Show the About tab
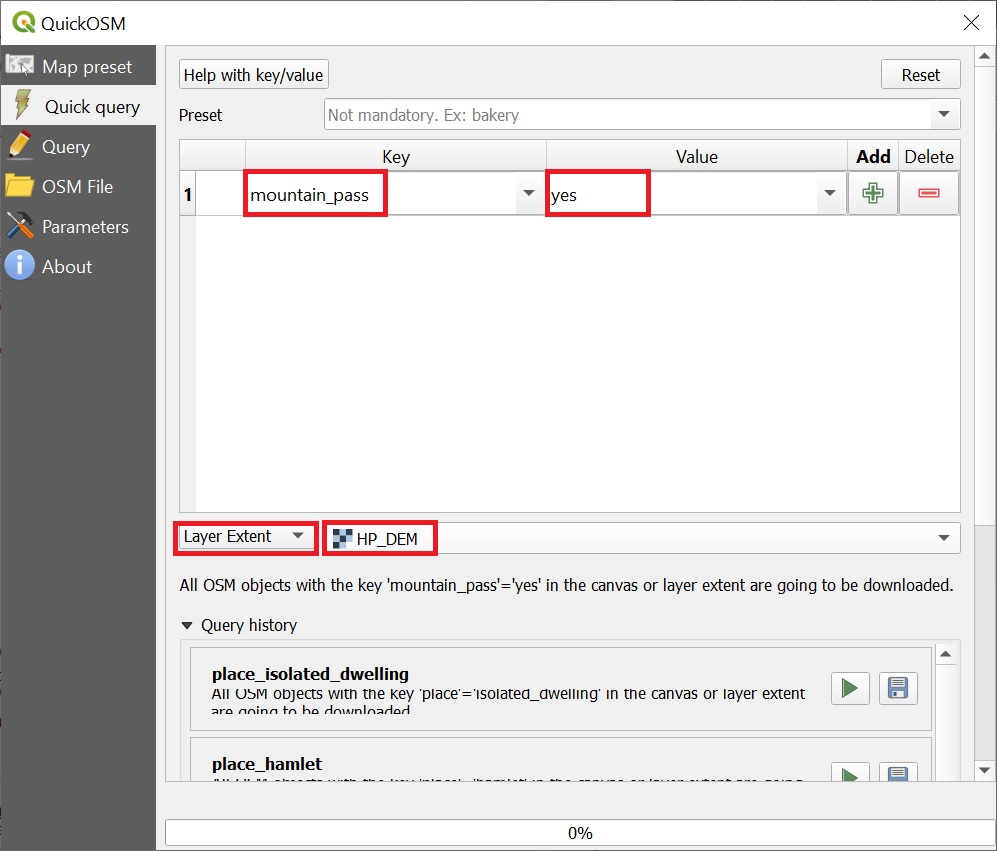Image resolution: width=997 pixels, height=851 pixels. 78,266
